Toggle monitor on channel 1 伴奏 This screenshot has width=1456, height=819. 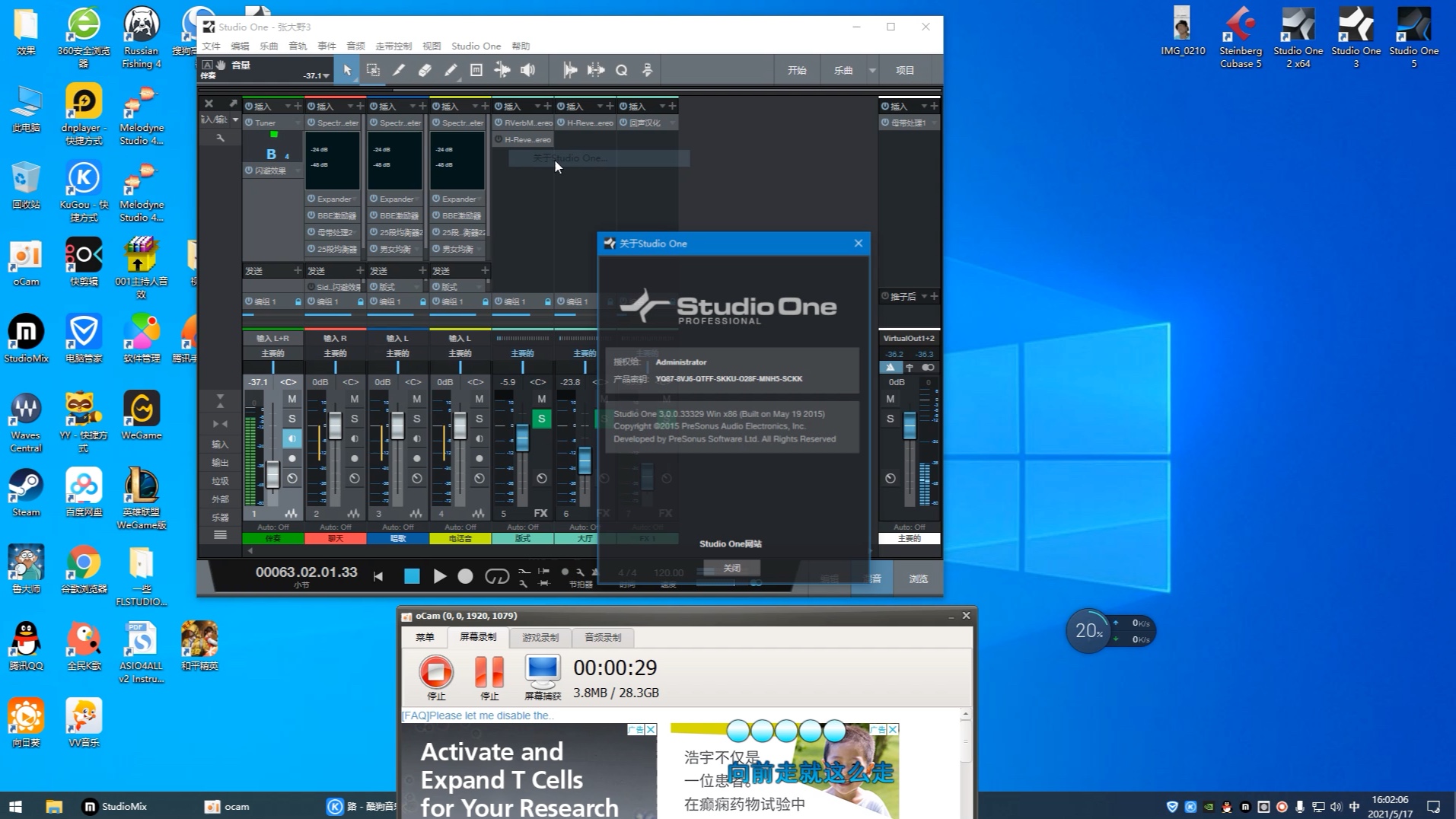pos(292,438)
